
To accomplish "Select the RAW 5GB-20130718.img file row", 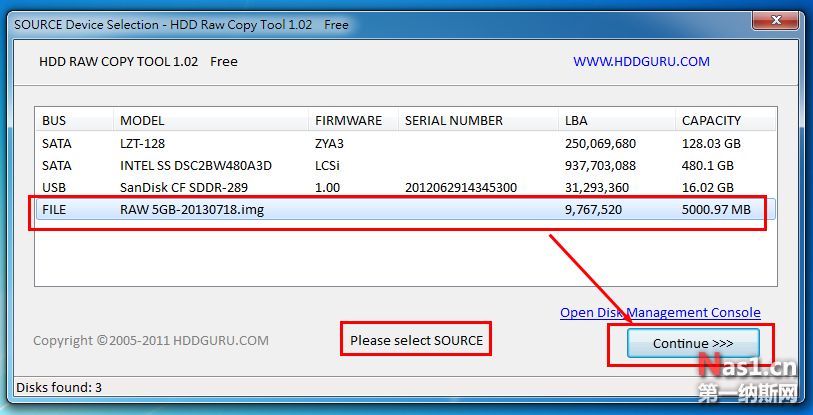I will click(405, 210).
